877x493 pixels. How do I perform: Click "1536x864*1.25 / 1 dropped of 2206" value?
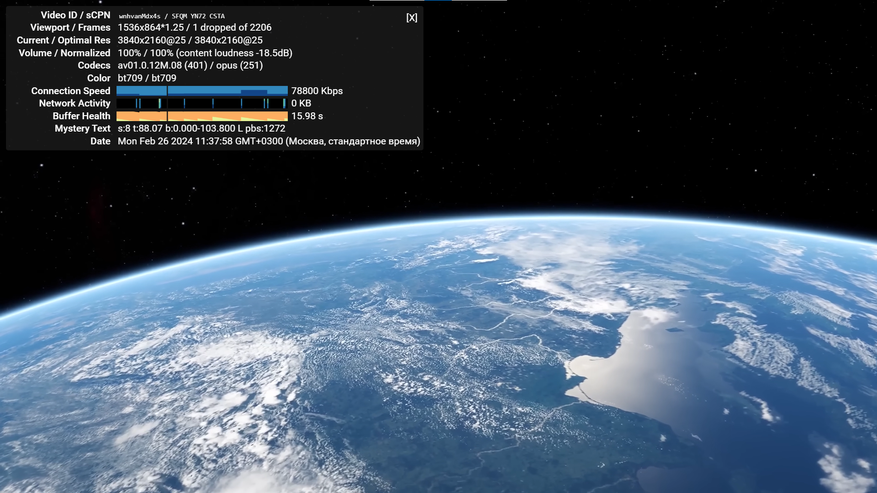coord(195,27)
